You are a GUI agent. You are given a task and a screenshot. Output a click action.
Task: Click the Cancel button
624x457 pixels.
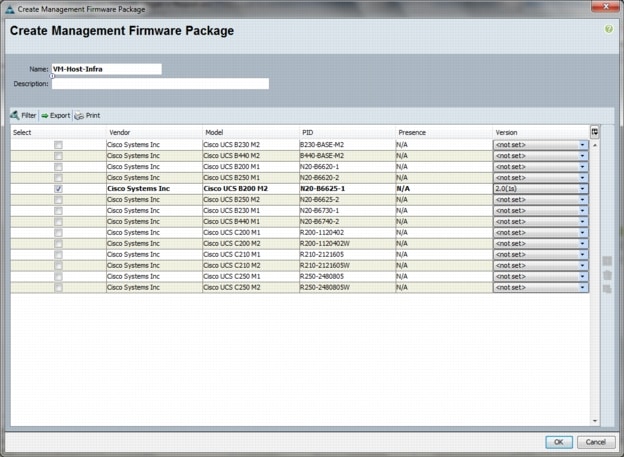coord(596,442)
